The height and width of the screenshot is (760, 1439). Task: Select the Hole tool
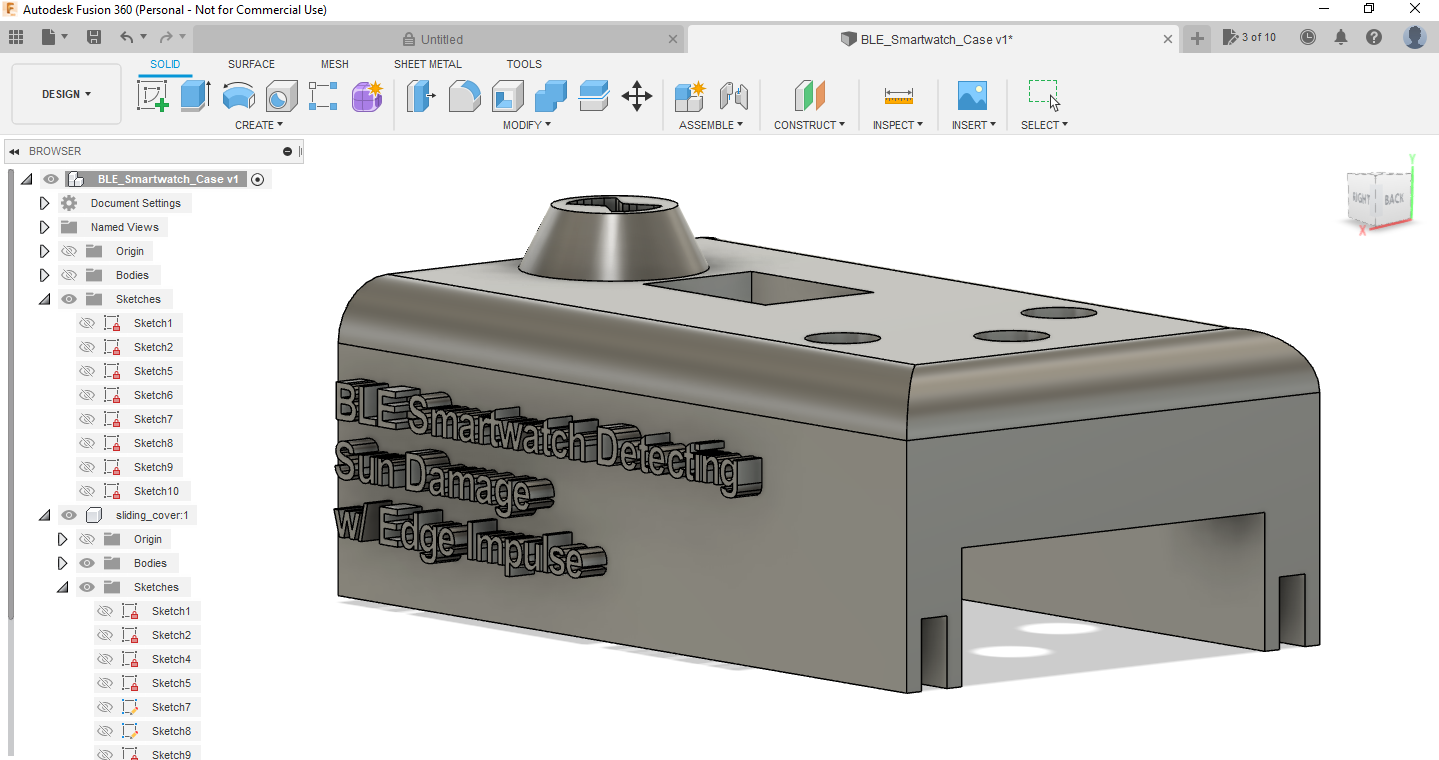(281, 96)
